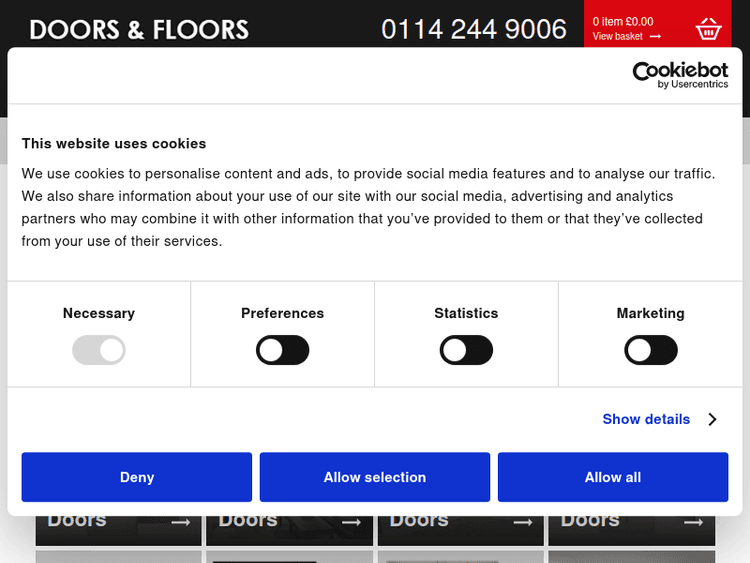Screen dimensions: 750x563
Task: Click the second Doors category arrow
Action: [351, 522]
